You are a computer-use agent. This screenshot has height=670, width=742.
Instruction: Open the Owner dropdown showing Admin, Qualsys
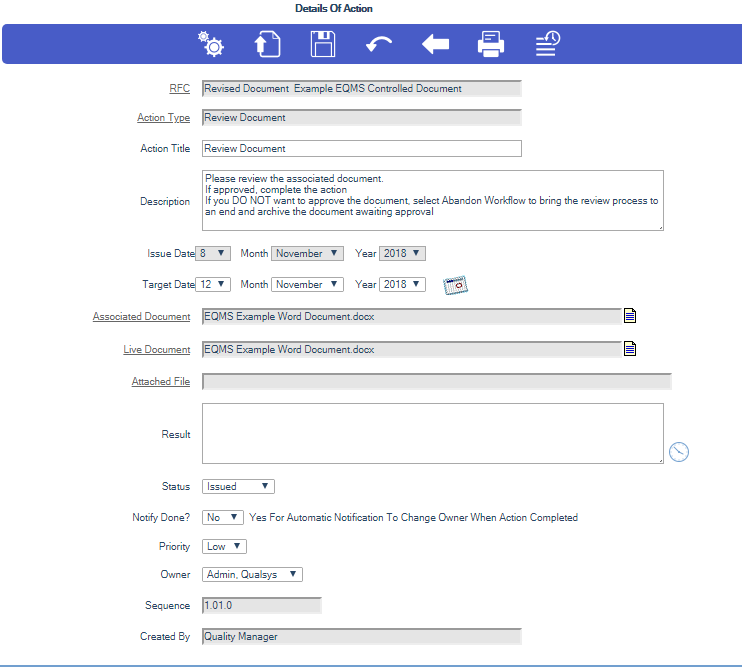point(252,574)
